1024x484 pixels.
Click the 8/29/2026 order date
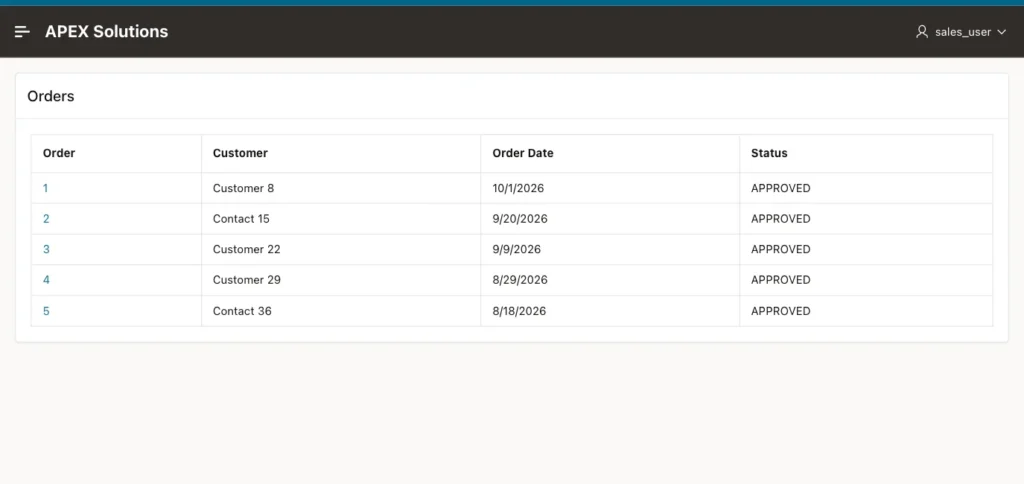click(520, 280)
